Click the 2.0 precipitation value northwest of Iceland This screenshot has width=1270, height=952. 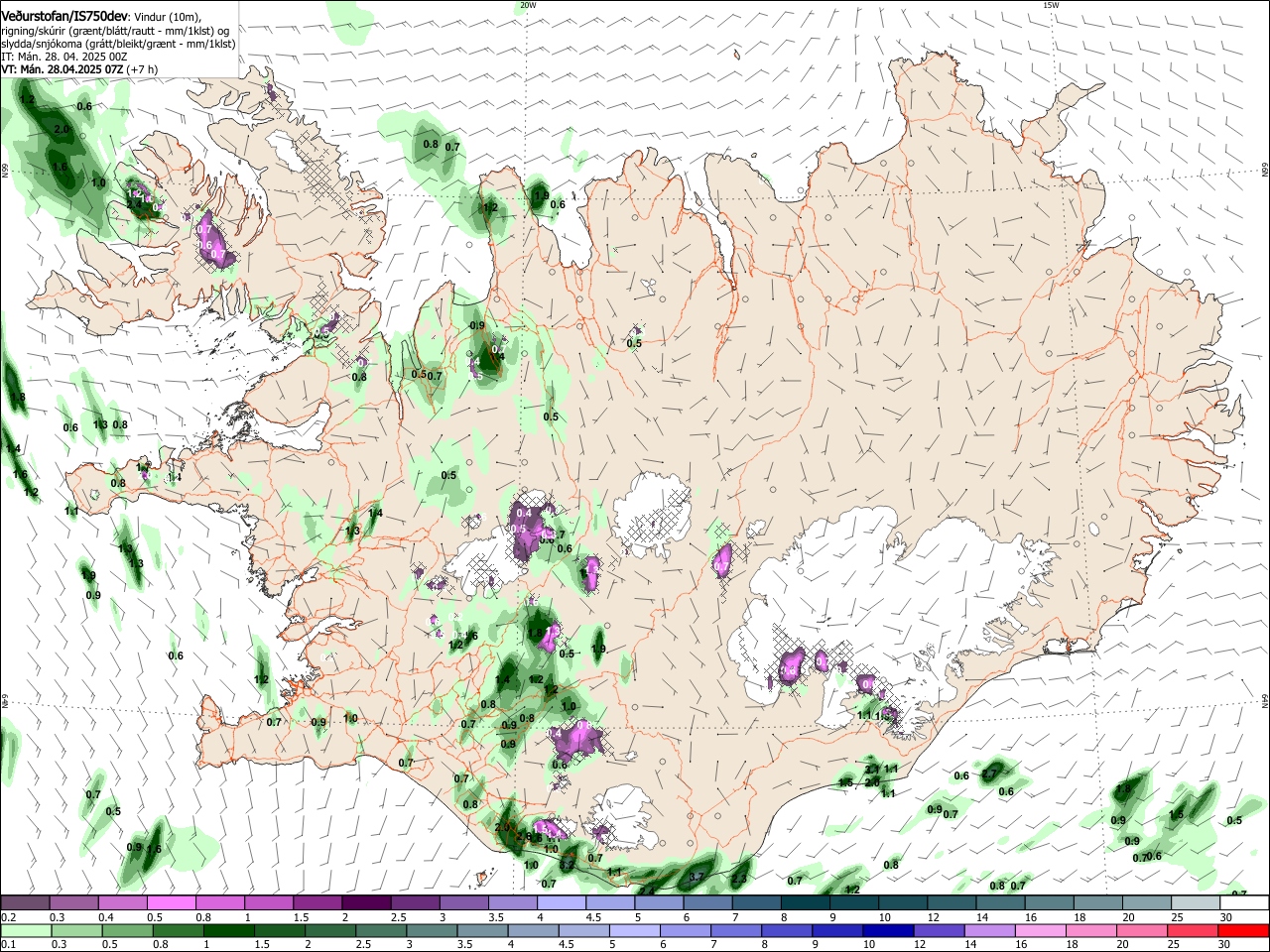click(62, 130)
